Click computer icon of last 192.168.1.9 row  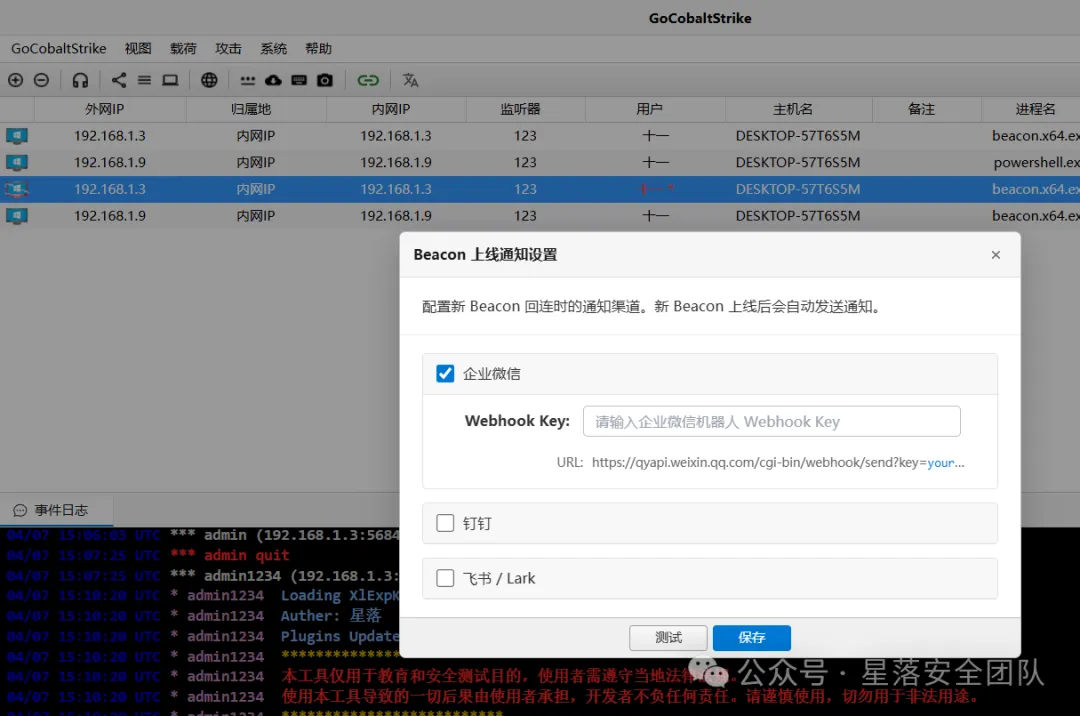[x=17, y=215]
